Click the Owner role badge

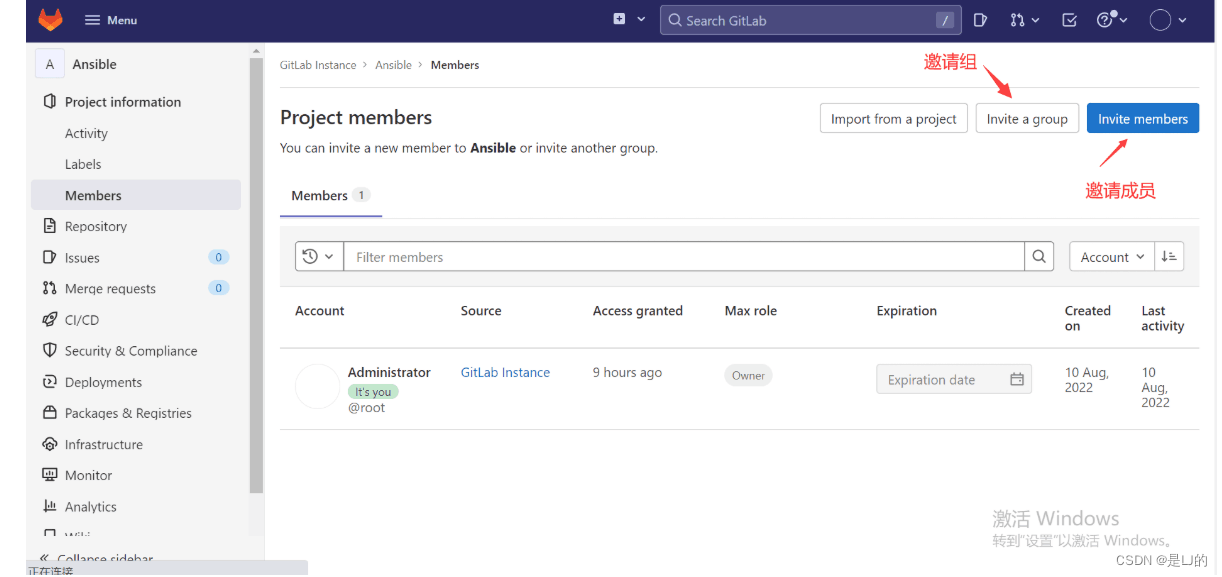(x=748, y=376)
